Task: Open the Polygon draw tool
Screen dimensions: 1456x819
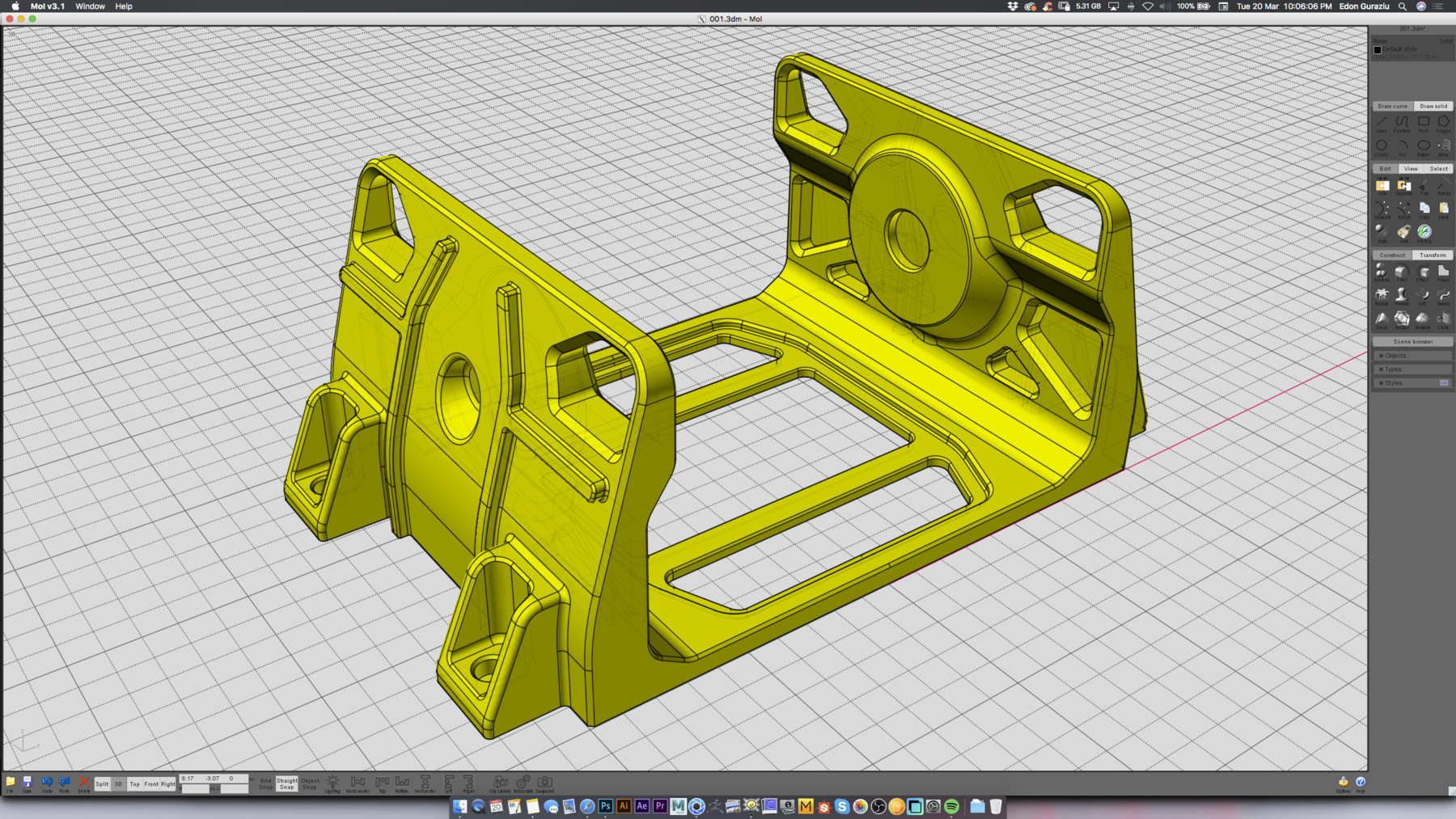Action: click(x=1445, y=123)
